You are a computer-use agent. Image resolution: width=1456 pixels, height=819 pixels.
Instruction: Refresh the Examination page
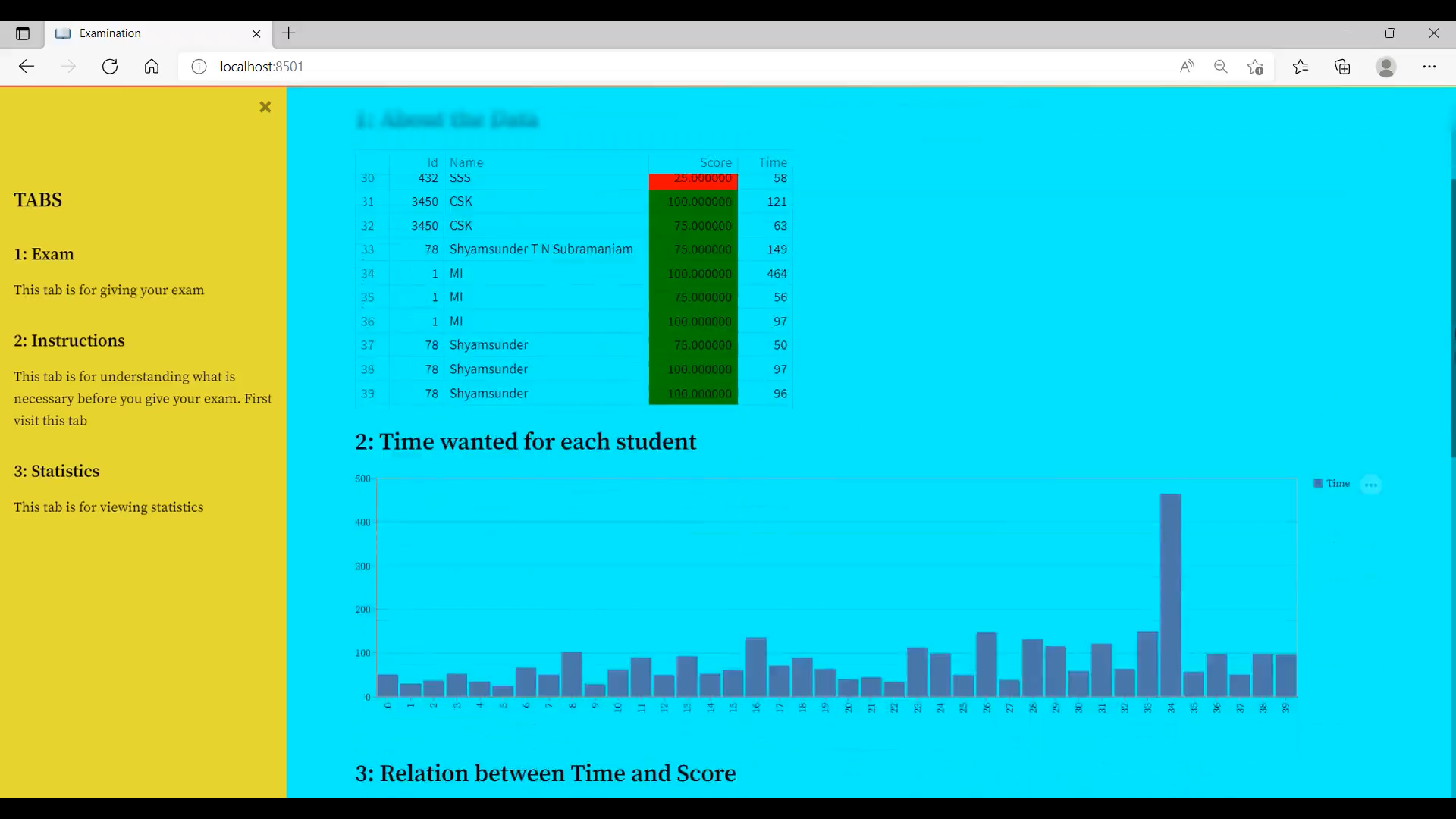click(109, 67)
